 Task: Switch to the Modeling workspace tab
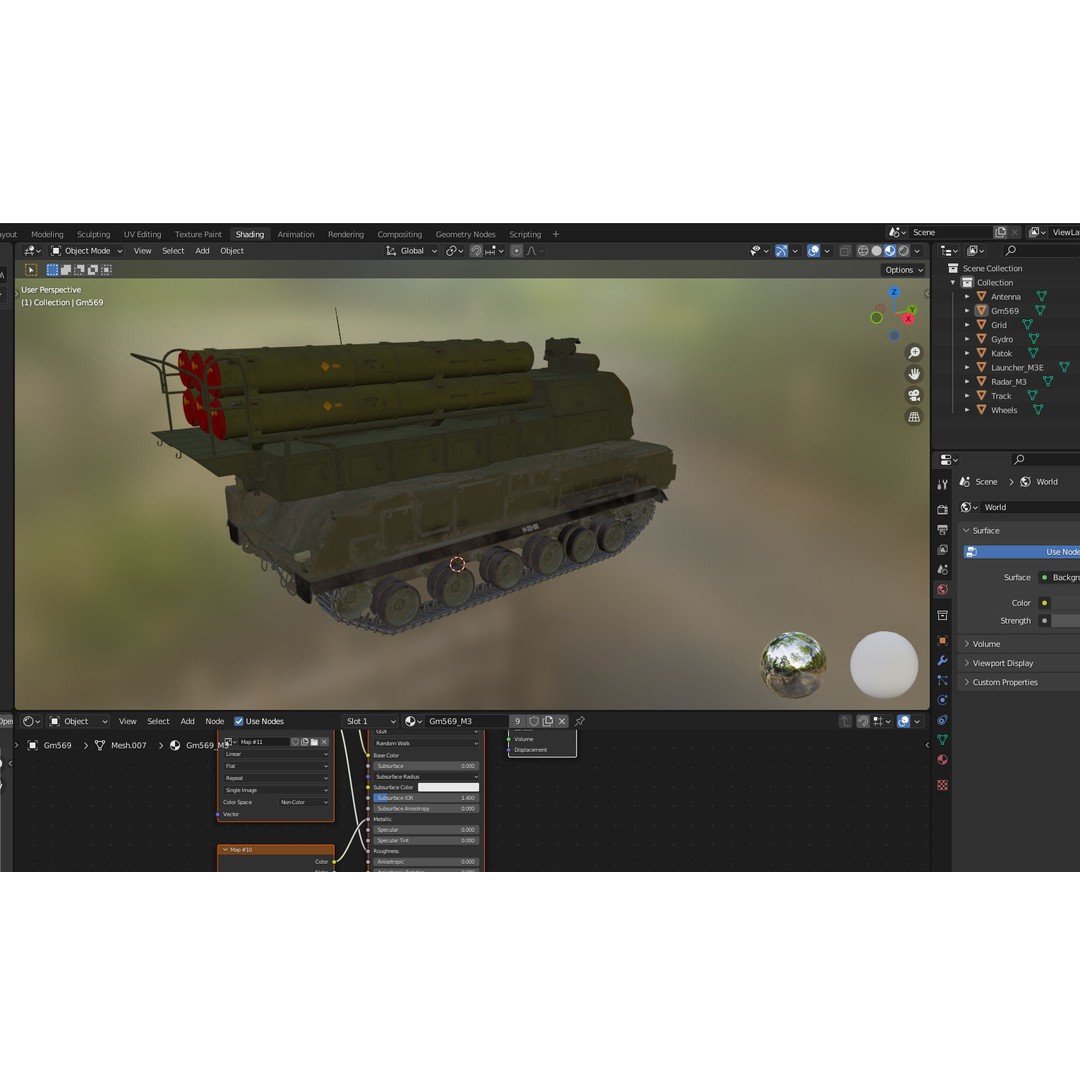(x=47, y=234)
